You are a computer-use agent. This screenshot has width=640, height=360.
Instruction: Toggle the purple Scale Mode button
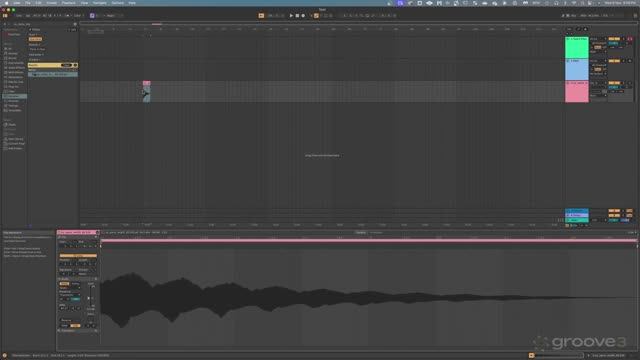click(x=92, y=16)
